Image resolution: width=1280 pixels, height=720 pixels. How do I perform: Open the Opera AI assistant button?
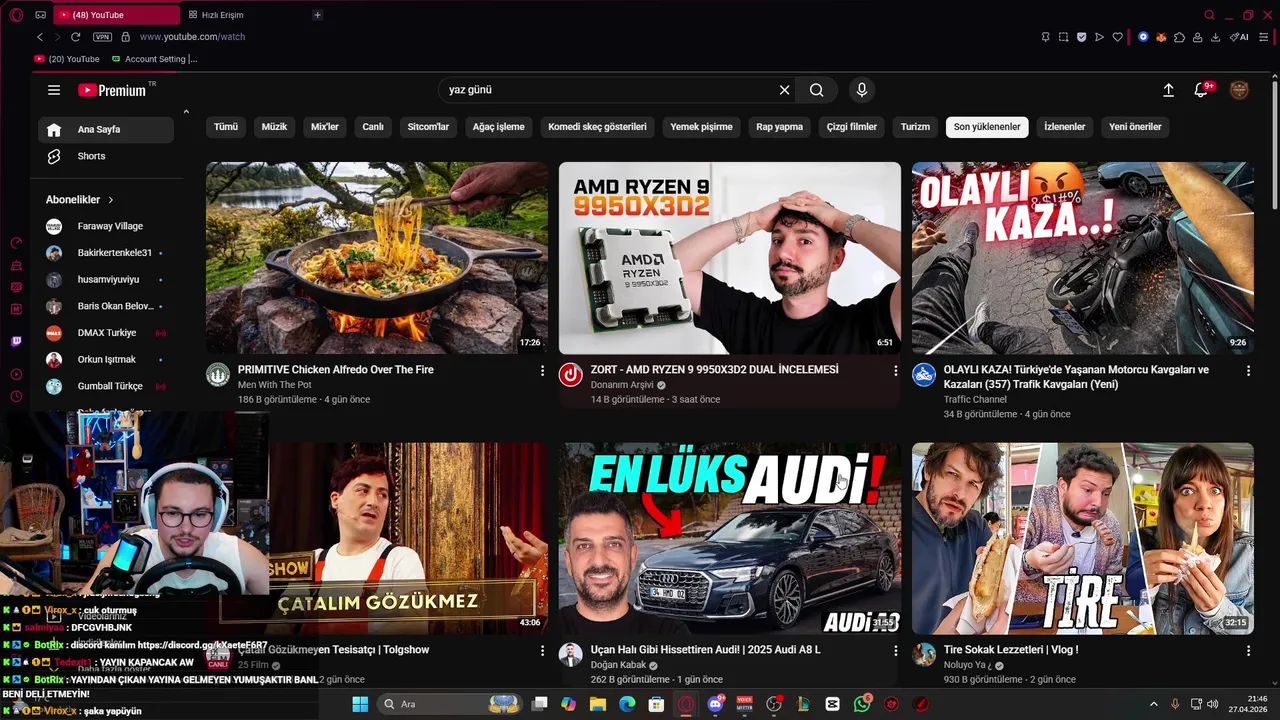(1239, 37)
